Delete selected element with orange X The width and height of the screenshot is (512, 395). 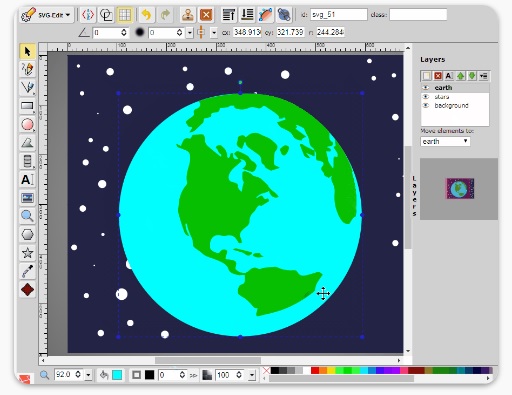[x=206, y=15]
